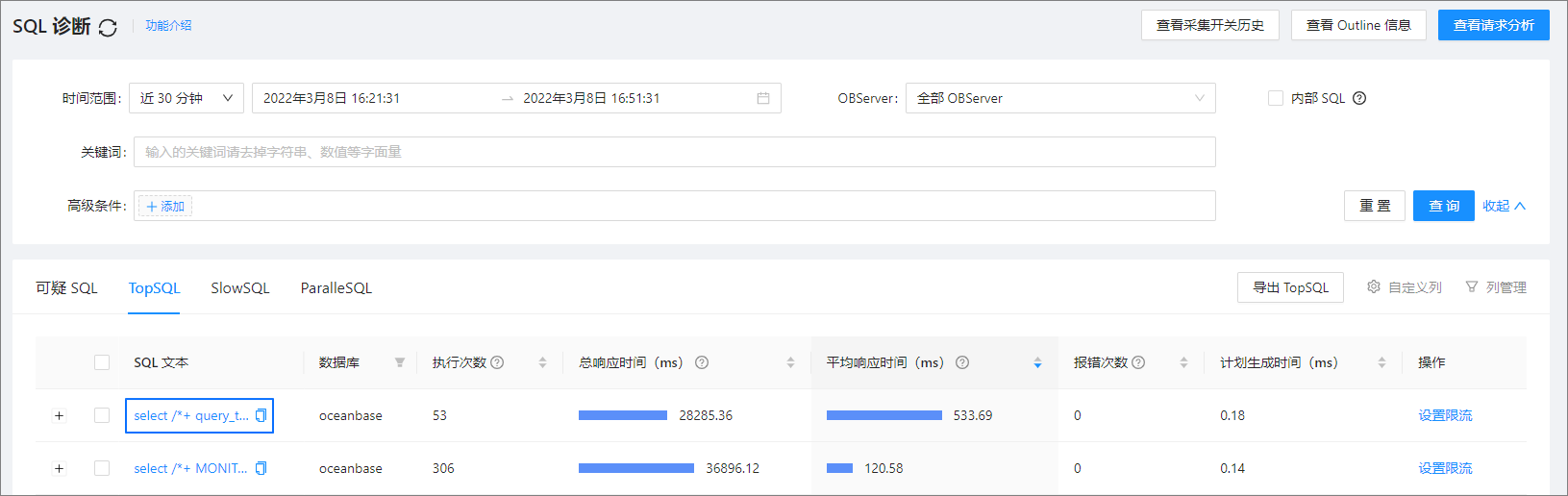Click the 添加 advanced condition tag
This screenshot has width=1568, height=496.
point(165,206)
